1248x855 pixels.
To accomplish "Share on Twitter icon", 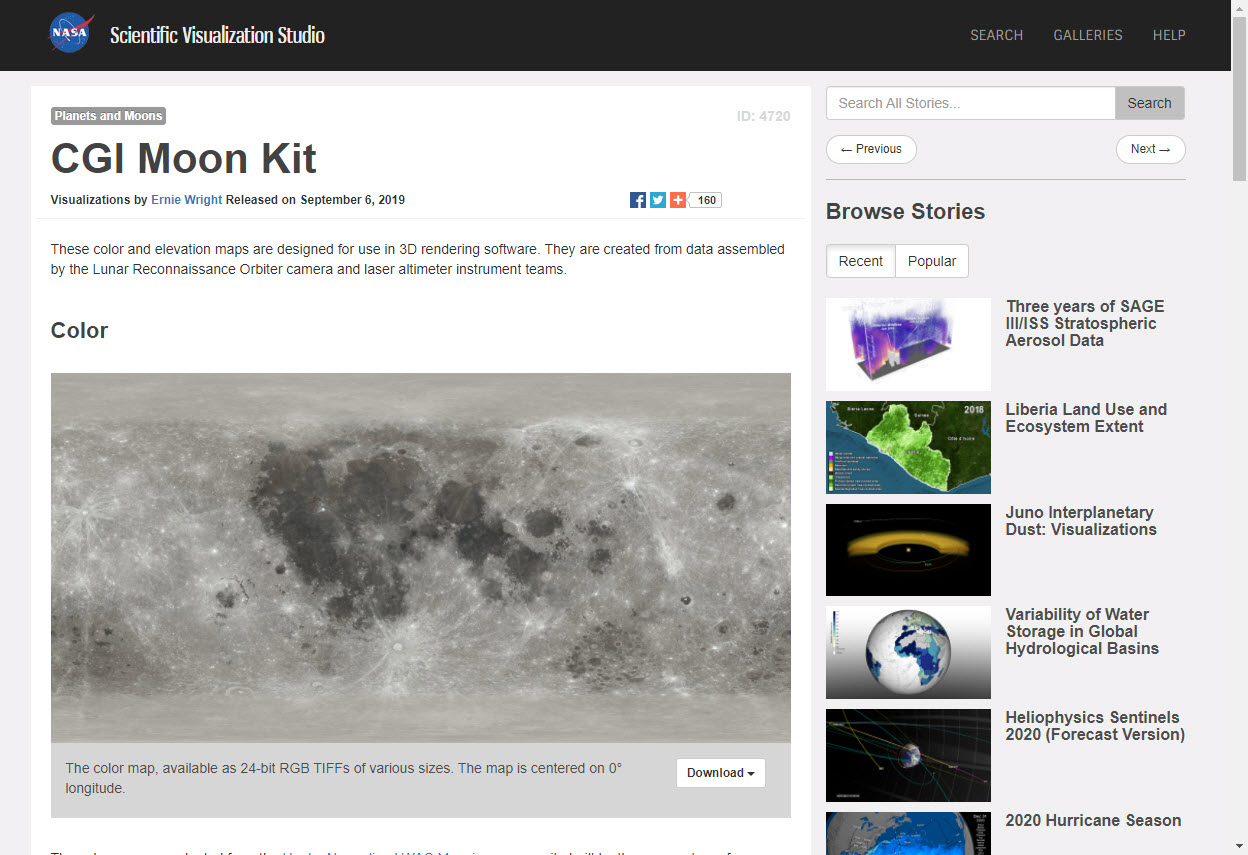I will (658, 200).
